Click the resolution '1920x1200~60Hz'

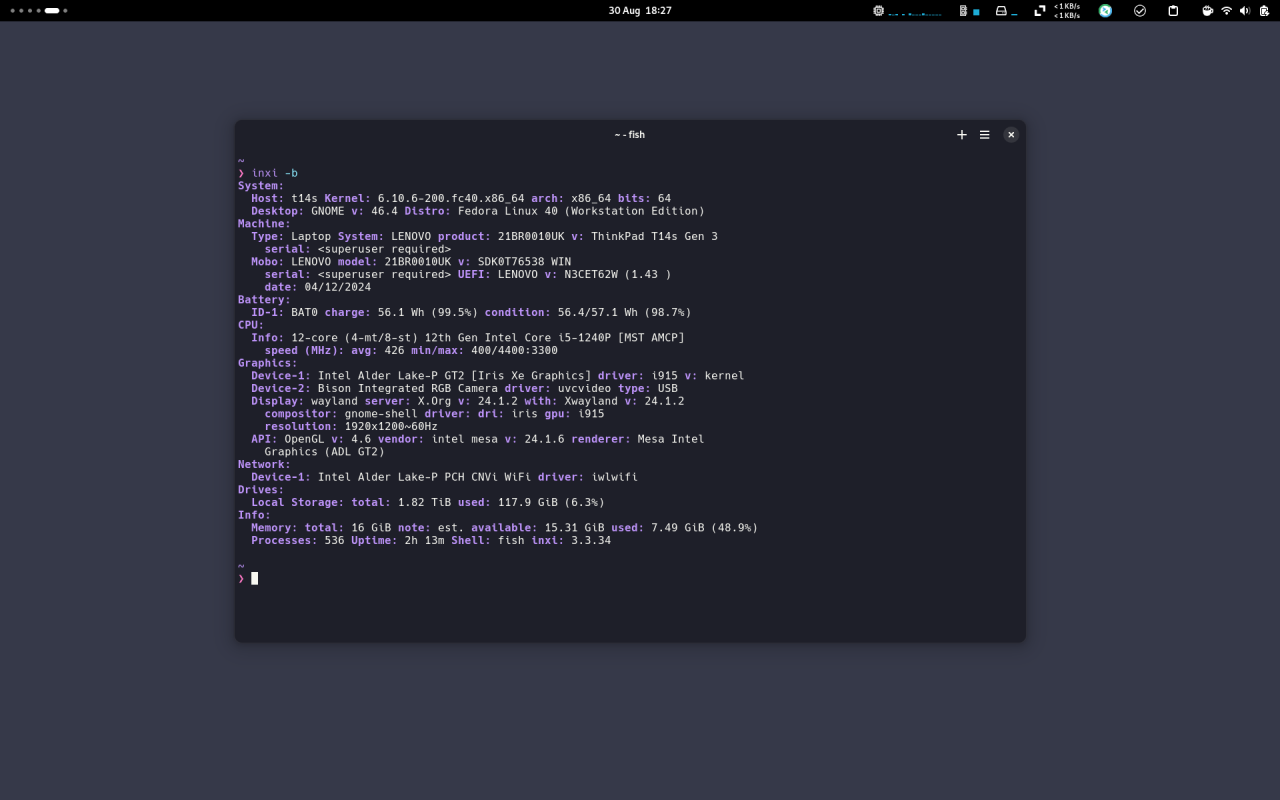[391, 426]
